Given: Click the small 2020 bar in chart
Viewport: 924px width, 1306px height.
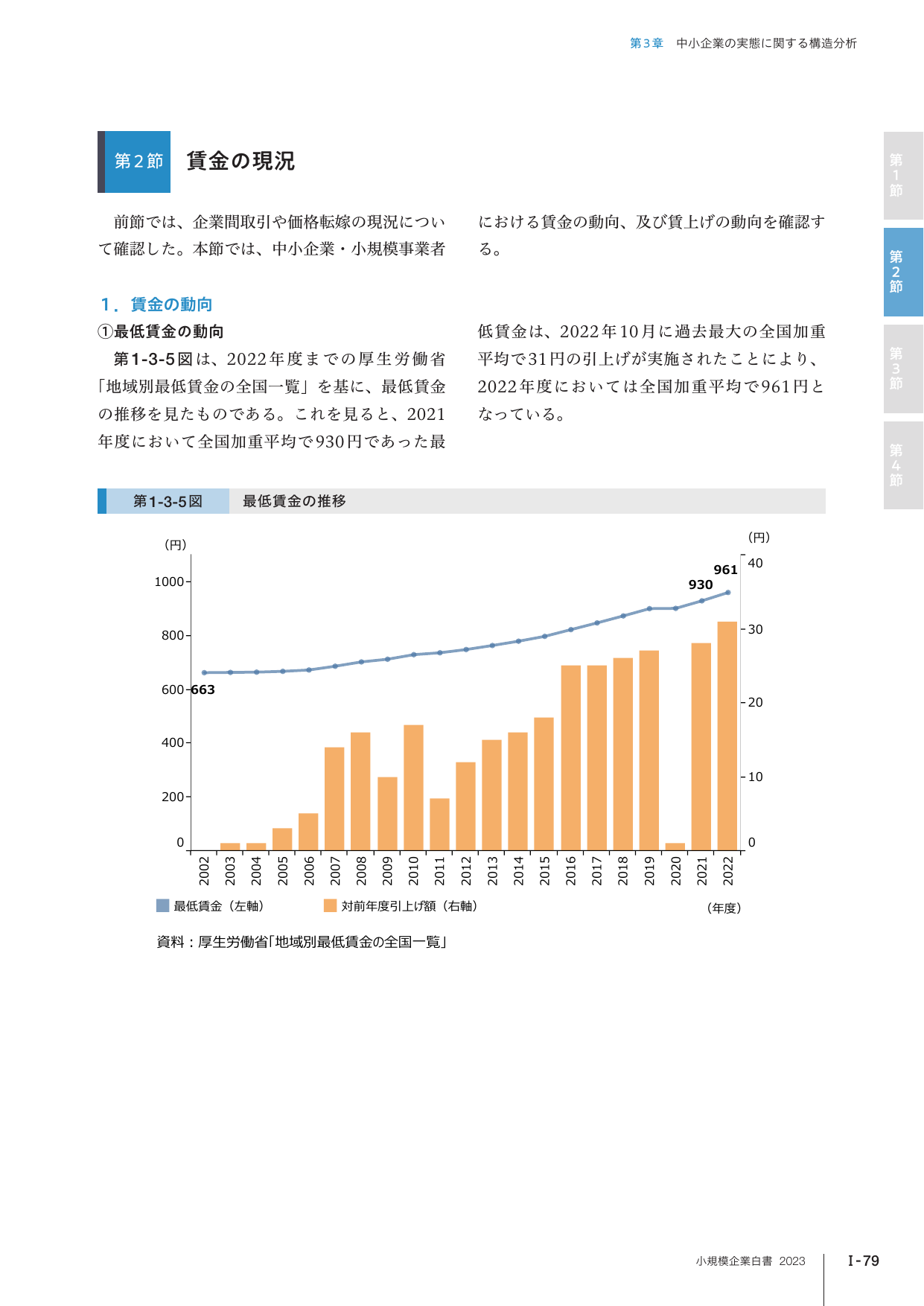Looking at the screenshot, I should (x=675, y=847).
